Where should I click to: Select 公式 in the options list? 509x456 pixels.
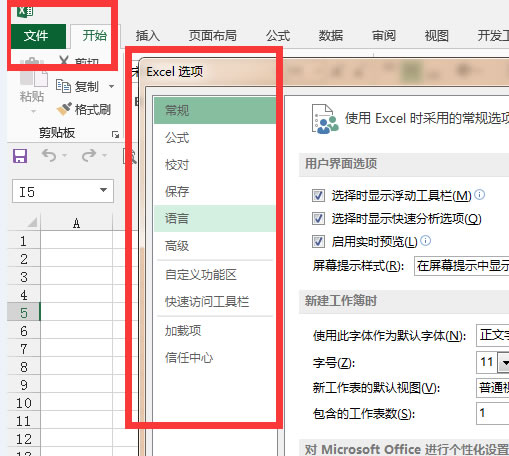point(215,137)
